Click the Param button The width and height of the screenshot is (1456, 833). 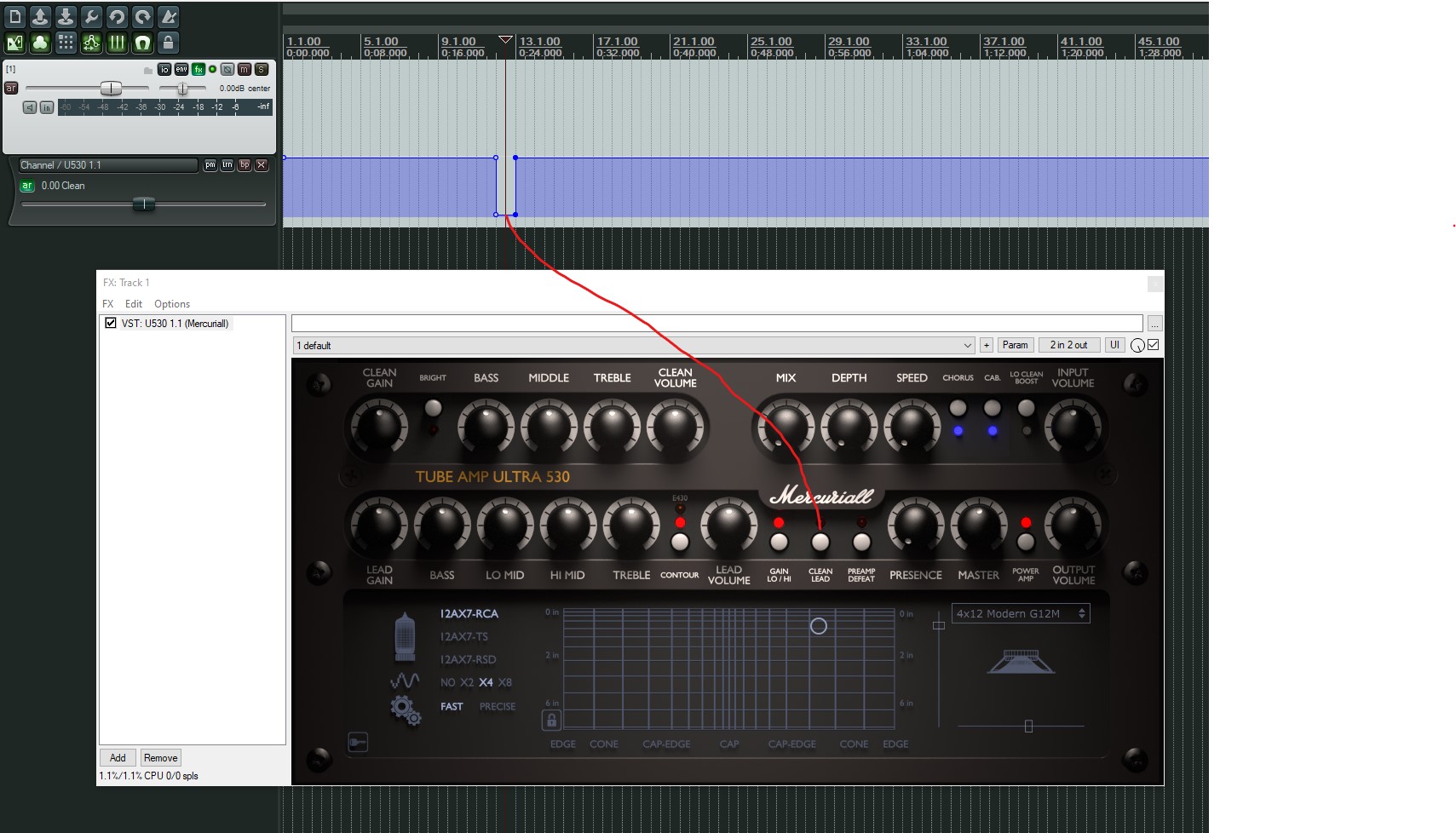[1015, 345]
